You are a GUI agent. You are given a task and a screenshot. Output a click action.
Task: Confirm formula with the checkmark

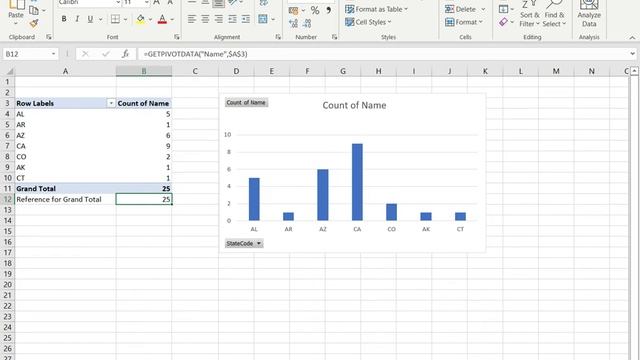pos(106,54)
